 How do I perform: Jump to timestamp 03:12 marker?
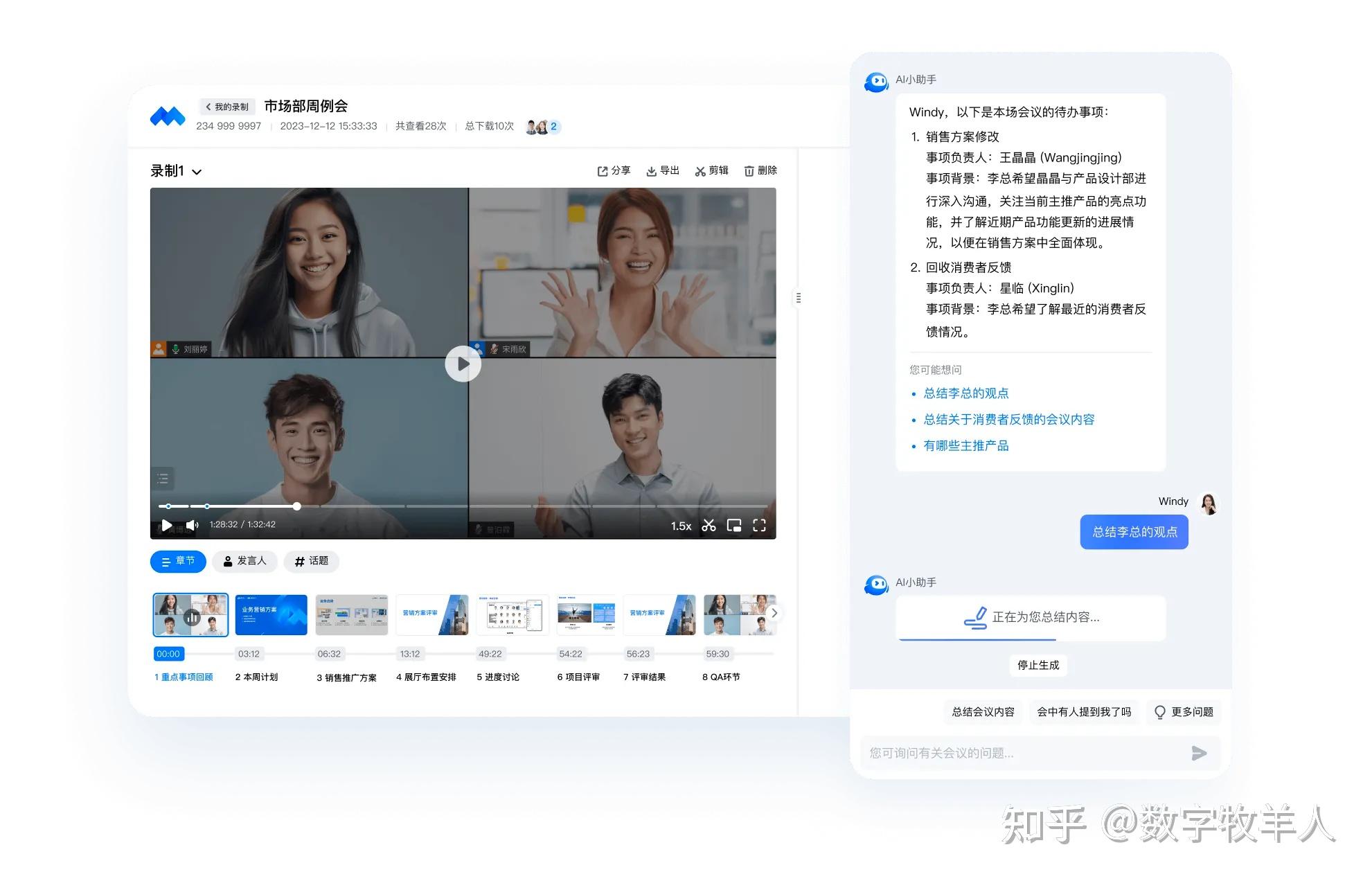249,654
